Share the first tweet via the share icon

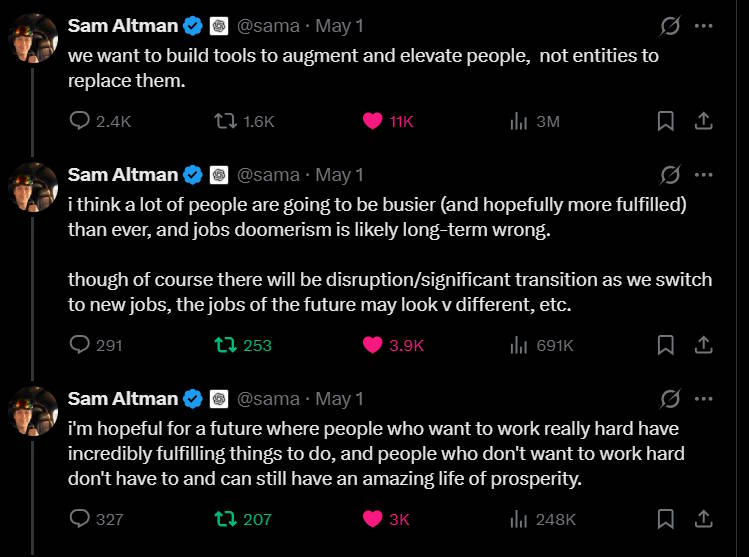pyautogui.click(x=703, y=121)
